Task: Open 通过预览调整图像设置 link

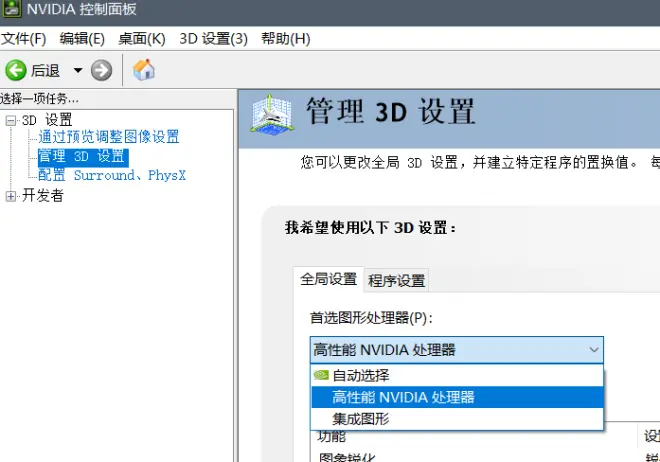Action: (x=109, y=137)
